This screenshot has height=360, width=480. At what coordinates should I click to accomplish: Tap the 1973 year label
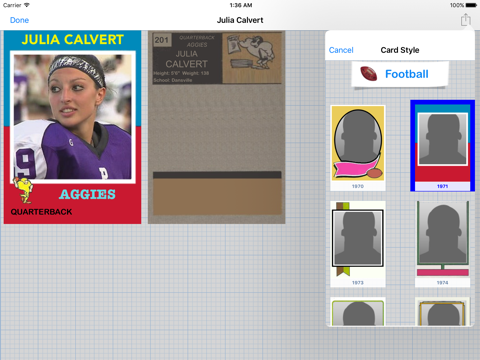pos(358,283)
